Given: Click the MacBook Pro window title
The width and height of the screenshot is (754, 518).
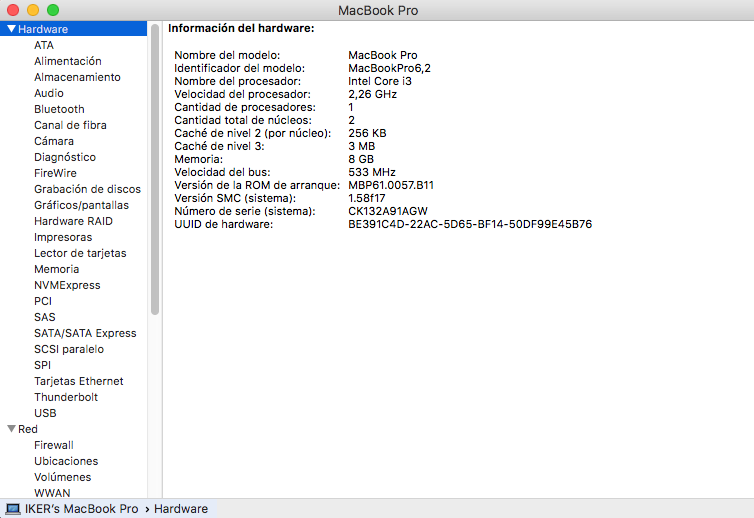Looking at the screenshot, I should (x=378, y=10).
